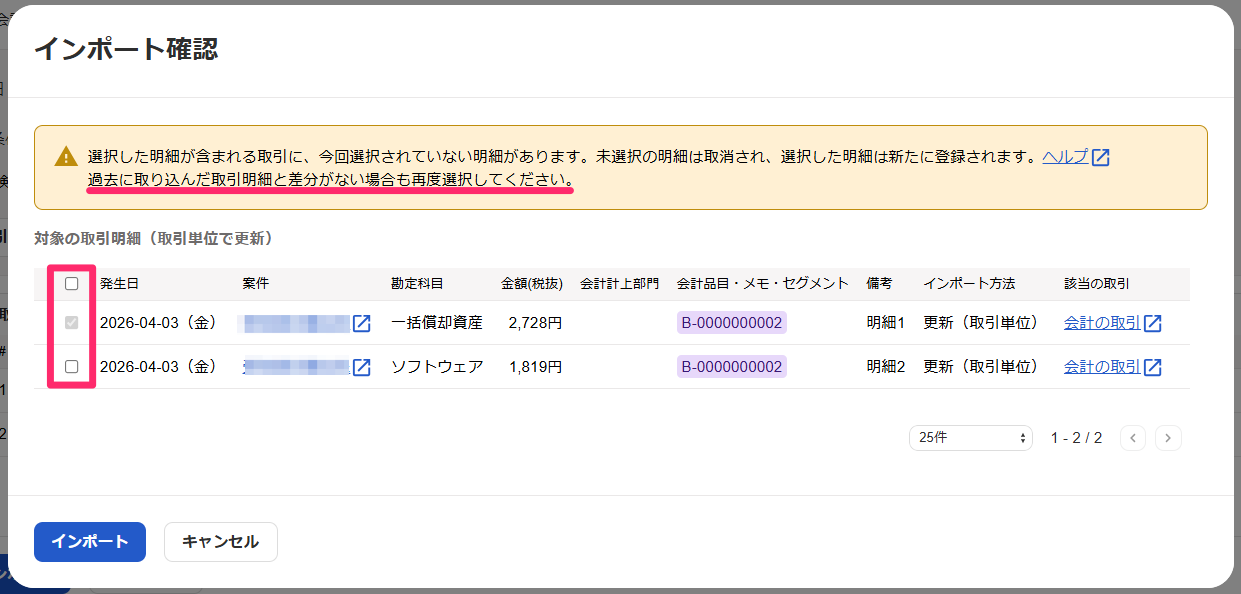Click the キャンセル button

pos(220,542)
